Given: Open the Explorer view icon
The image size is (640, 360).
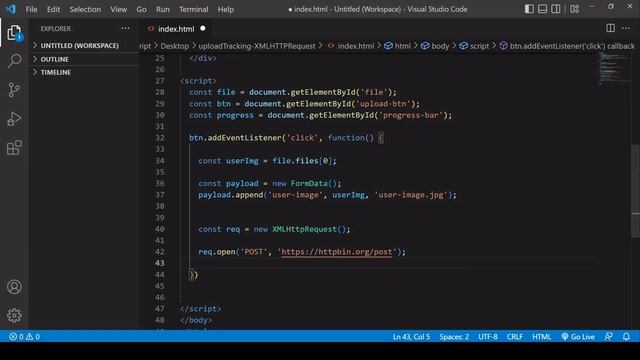Looking at the screenshot, I should tap(14, 33).
